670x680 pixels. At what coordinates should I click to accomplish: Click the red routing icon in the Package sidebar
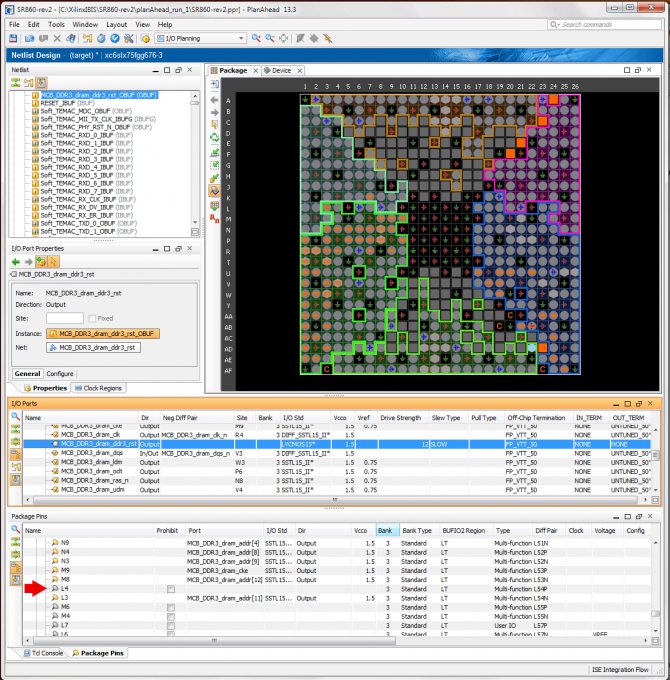pyautogui.click(x=214, y=219)
